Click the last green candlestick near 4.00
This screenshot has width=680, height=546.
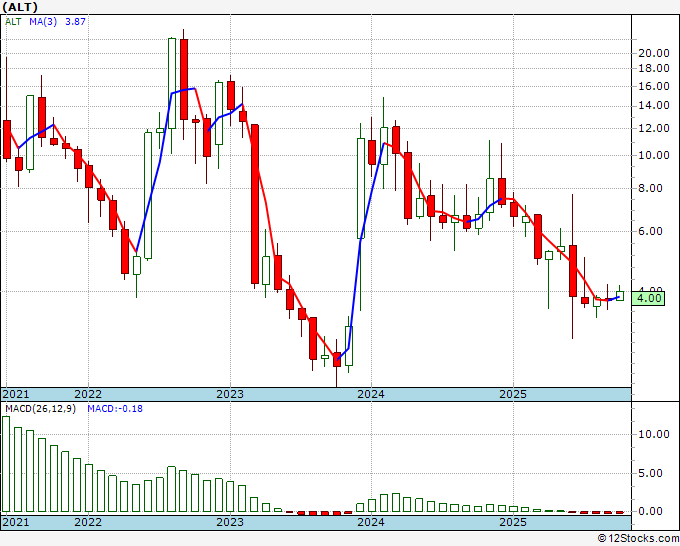click(620, 295)
